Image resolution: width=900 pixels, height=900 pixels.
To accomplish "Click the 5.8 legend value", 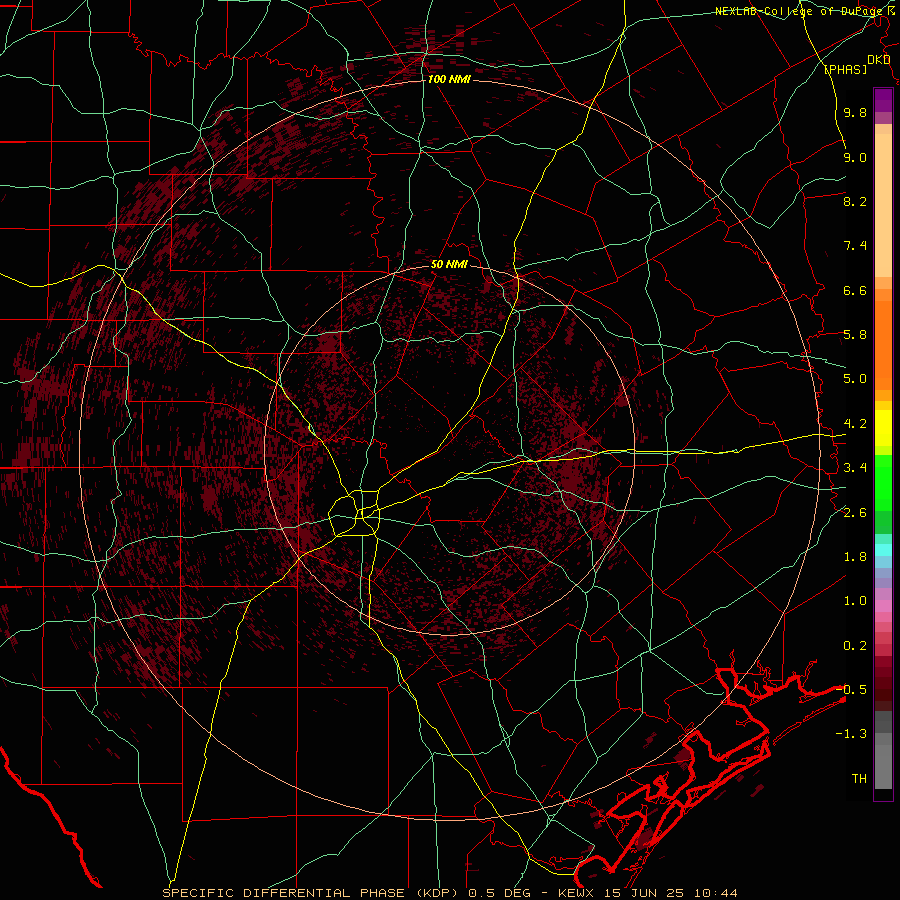I will click(855, 335).
